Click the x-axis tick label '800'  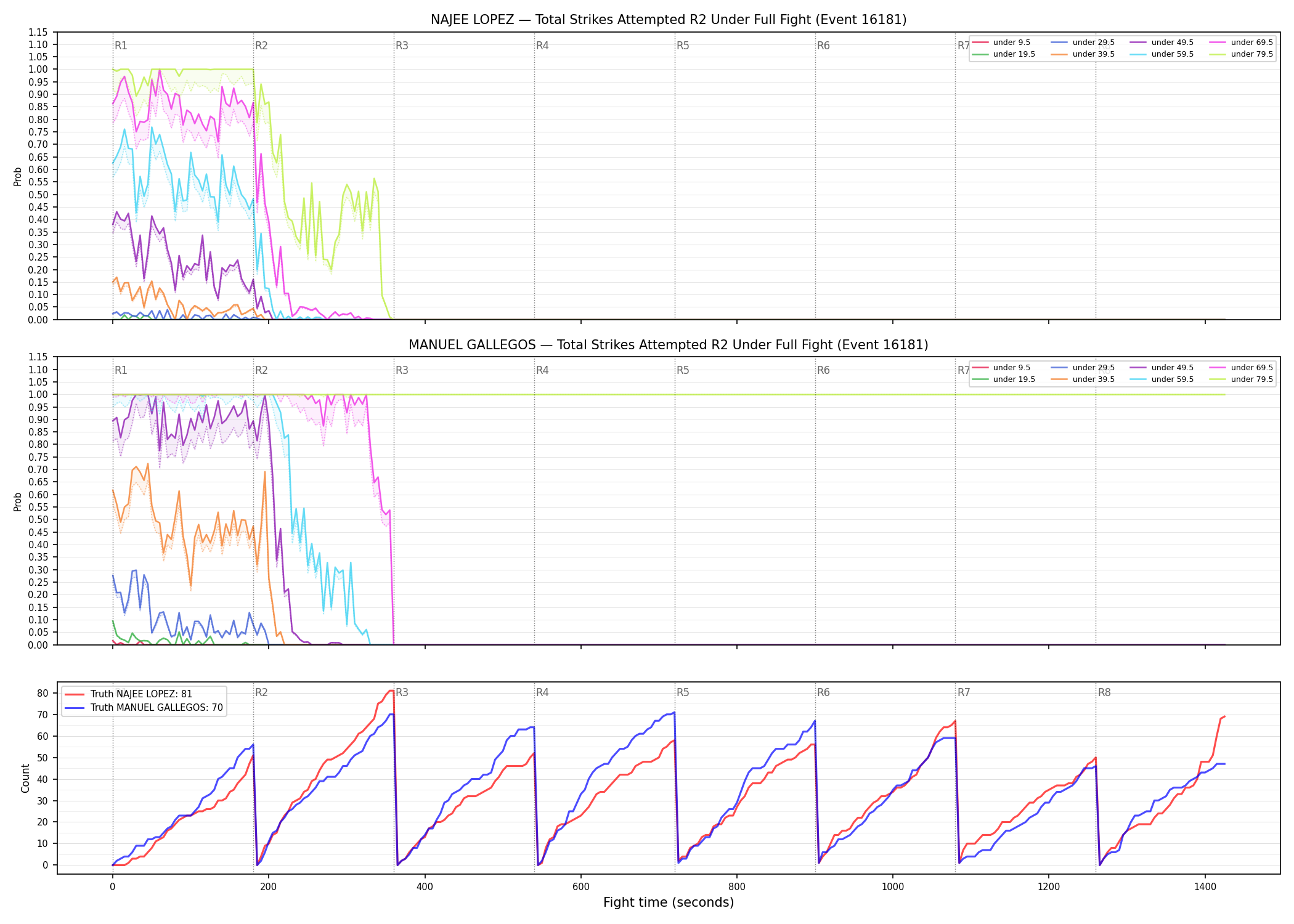737,887
